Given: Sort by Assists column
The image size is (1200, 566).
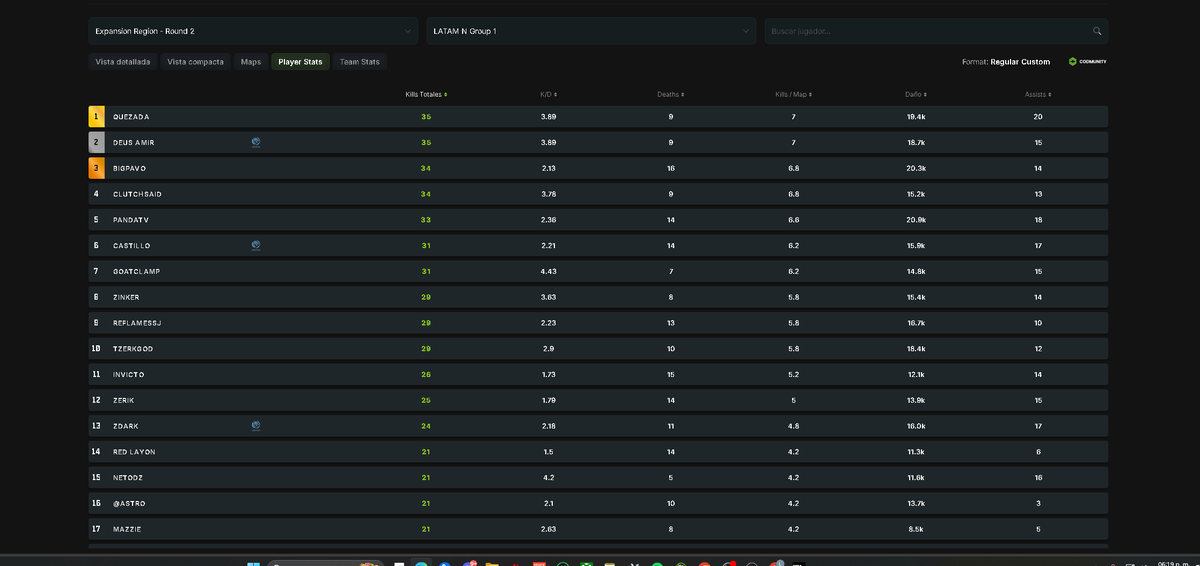Looking at the screenshot, I should (1038, 94).
